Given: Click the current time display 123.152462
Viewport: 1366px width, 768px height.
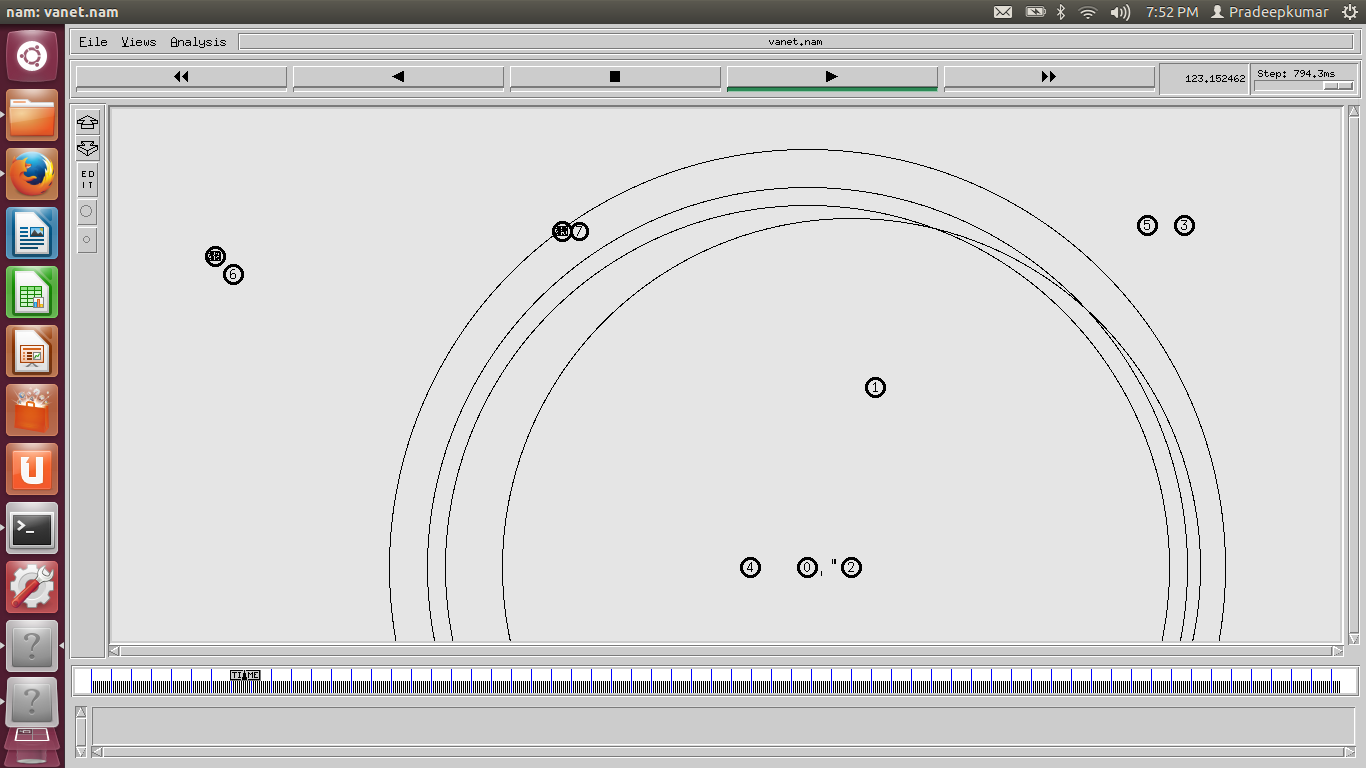Looking at the screenshot, I should point(1215,78).
